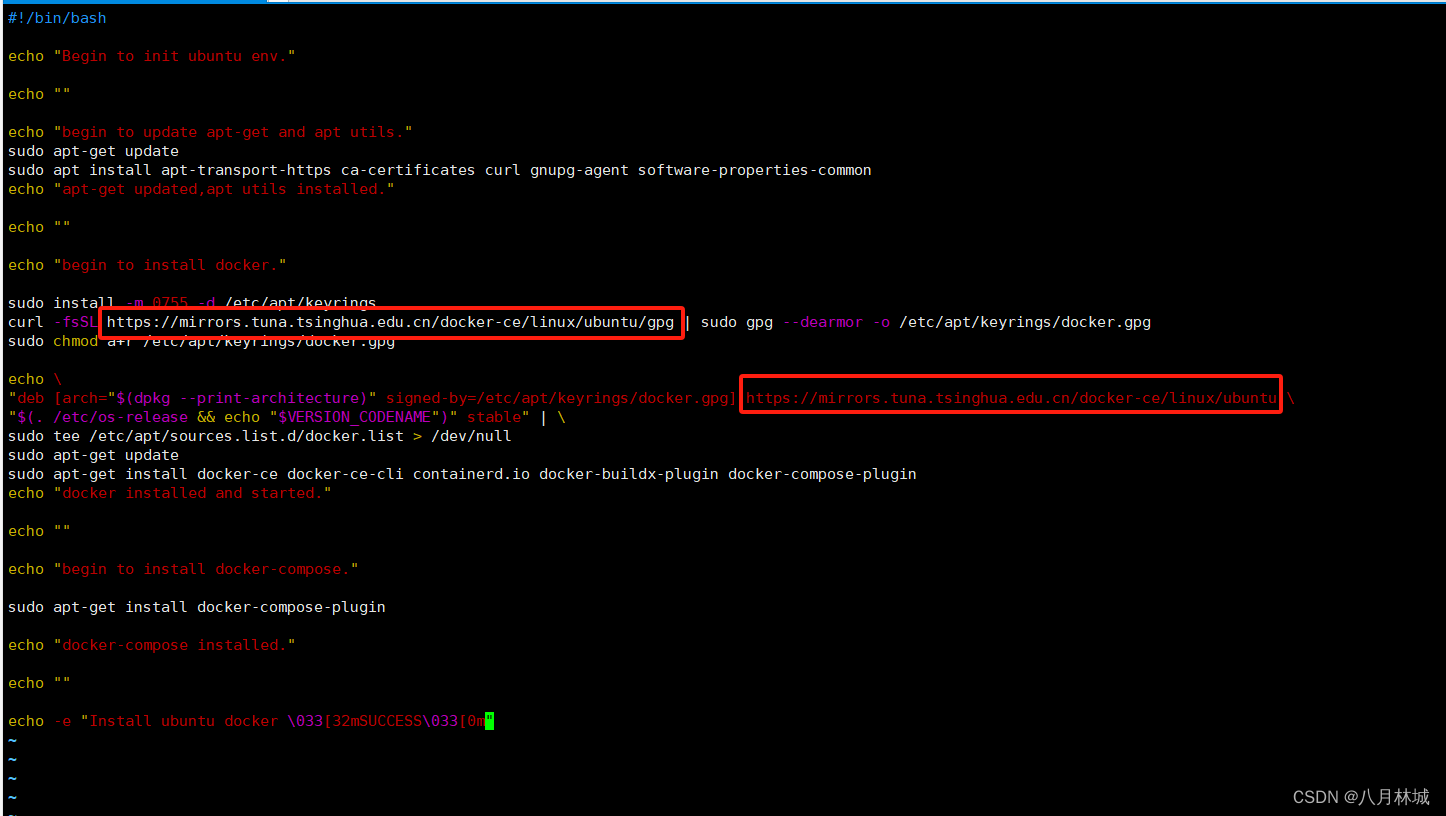The height and width of the screenshot is (816, 1446).
Task: Click "$(dpkg --print-architecture)" in the deb line
Action: (x=242, y=398)
